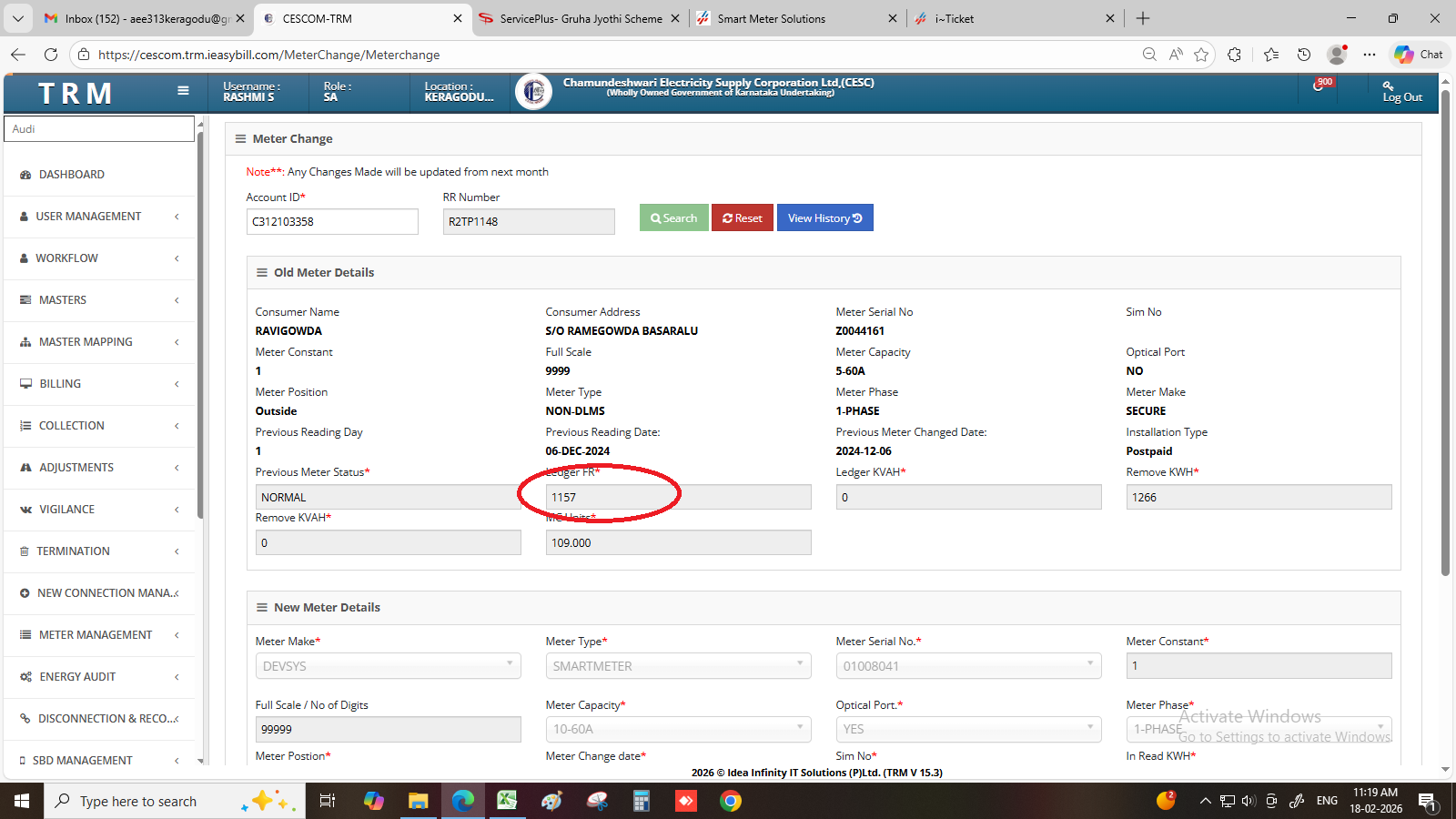Open File Explorer from the taskbar
This screenshot has width=1456, height=819.
pyautogui.click(x=418, y=801)
